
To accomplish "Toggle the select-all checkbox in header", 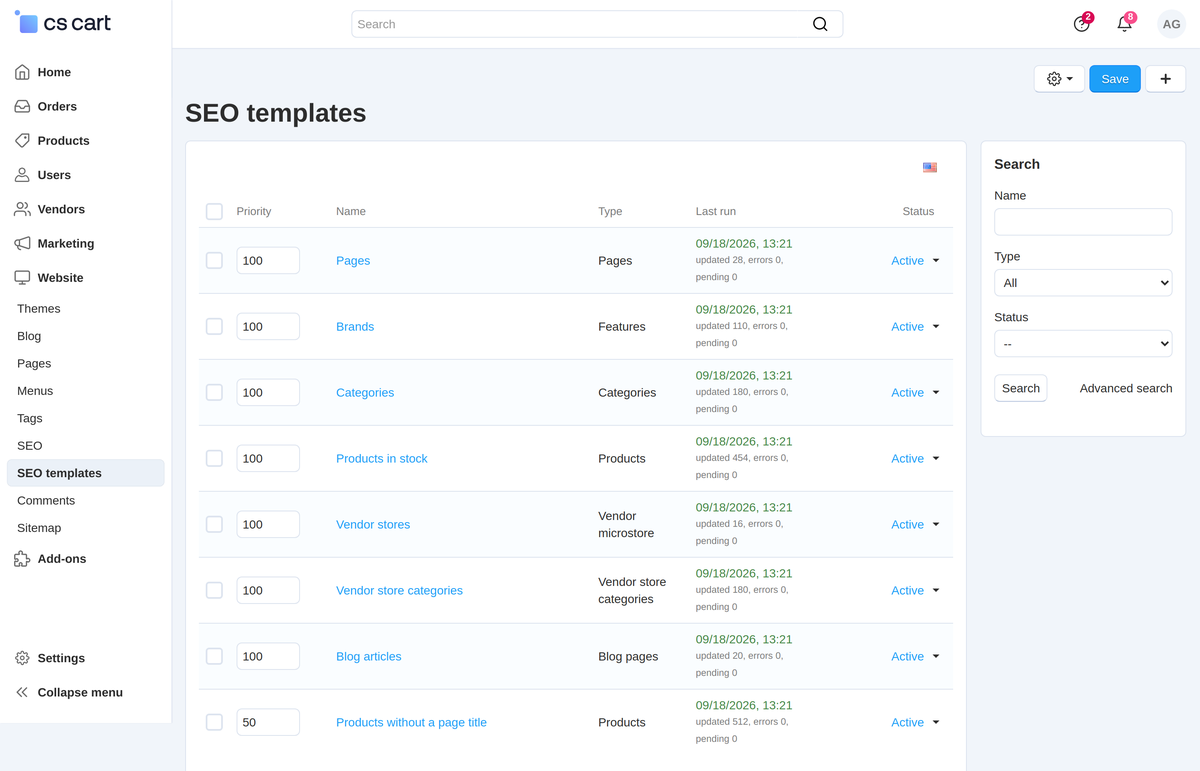I will 214,211.
